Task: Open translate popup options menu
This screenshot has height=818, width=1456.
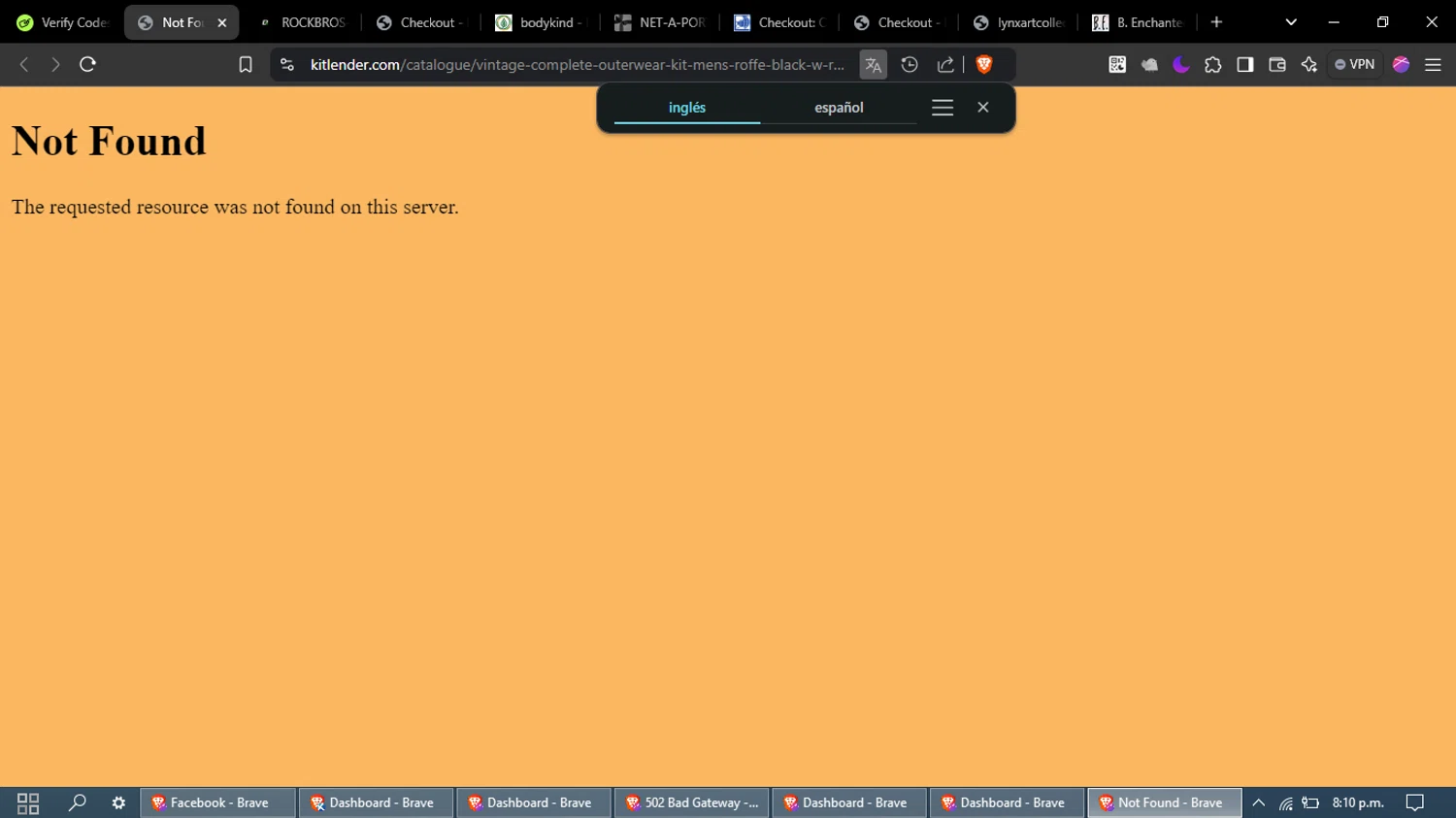Action: point(943,108)
